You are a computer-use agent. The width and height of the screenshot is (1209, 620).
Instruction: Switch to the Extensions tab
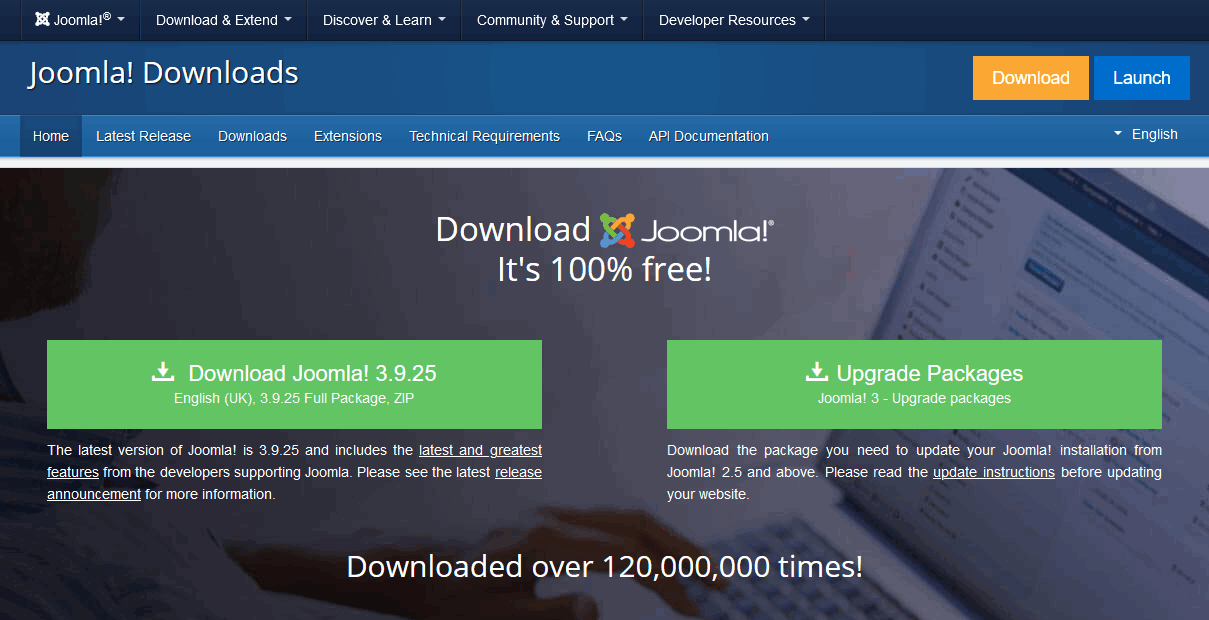pos(348,136)
